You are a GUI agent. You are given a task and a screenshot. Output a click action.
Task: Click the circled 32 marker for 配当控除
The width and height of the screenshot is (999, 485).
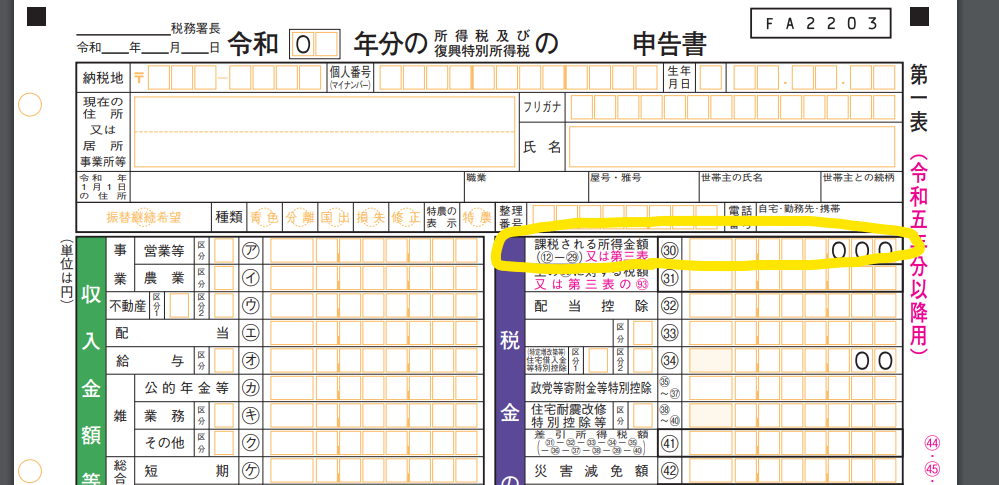670,305
